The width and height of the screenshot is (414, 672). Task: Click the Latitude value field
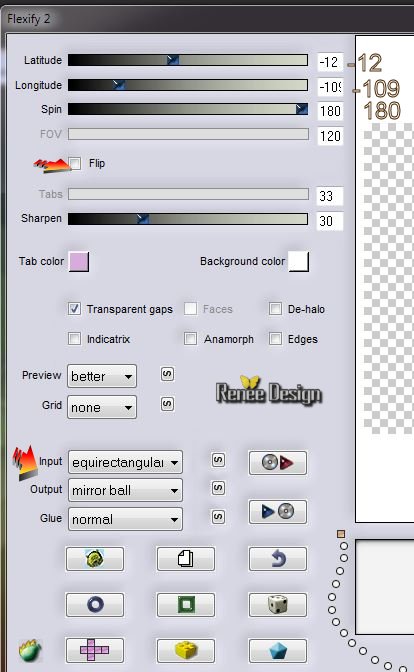coord(330,62)
